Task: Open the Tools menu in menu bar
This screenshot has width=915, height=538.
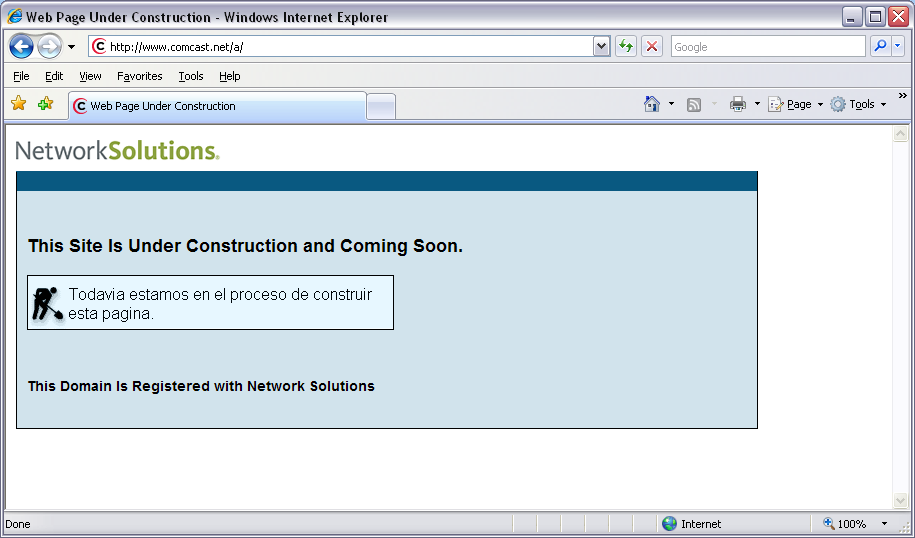Action: [191, 76]
